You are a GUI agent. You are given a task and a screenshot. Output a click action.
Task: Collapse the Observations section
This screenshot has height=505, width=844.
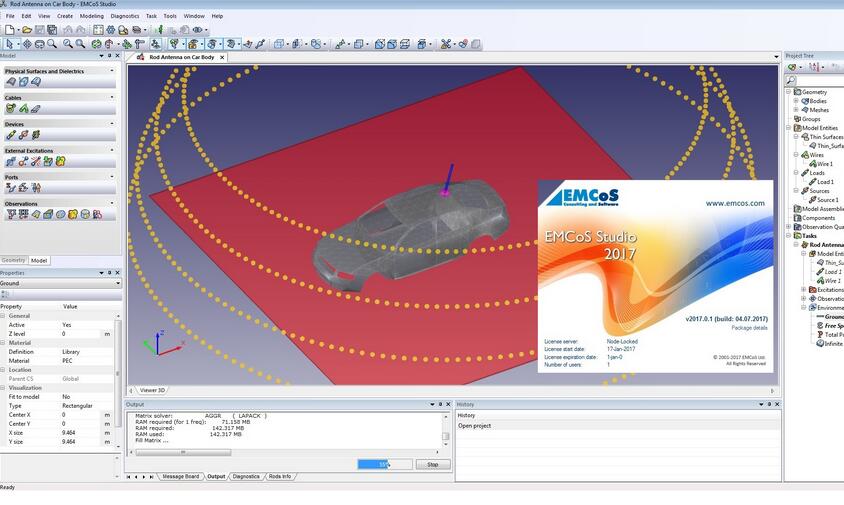click(x=112, y=203)
